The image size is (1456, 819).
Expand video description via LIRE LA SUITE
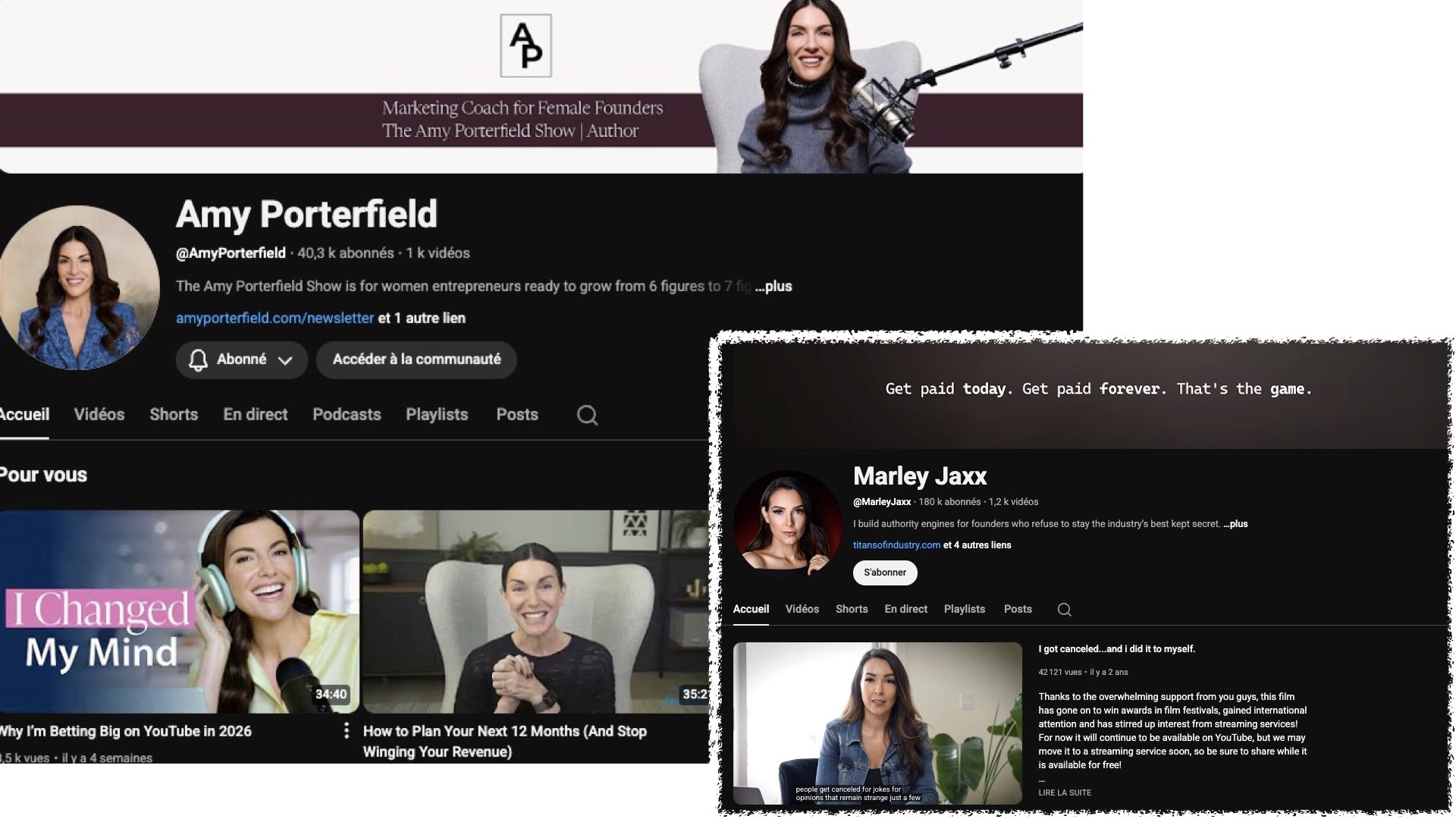(1064, 792)
